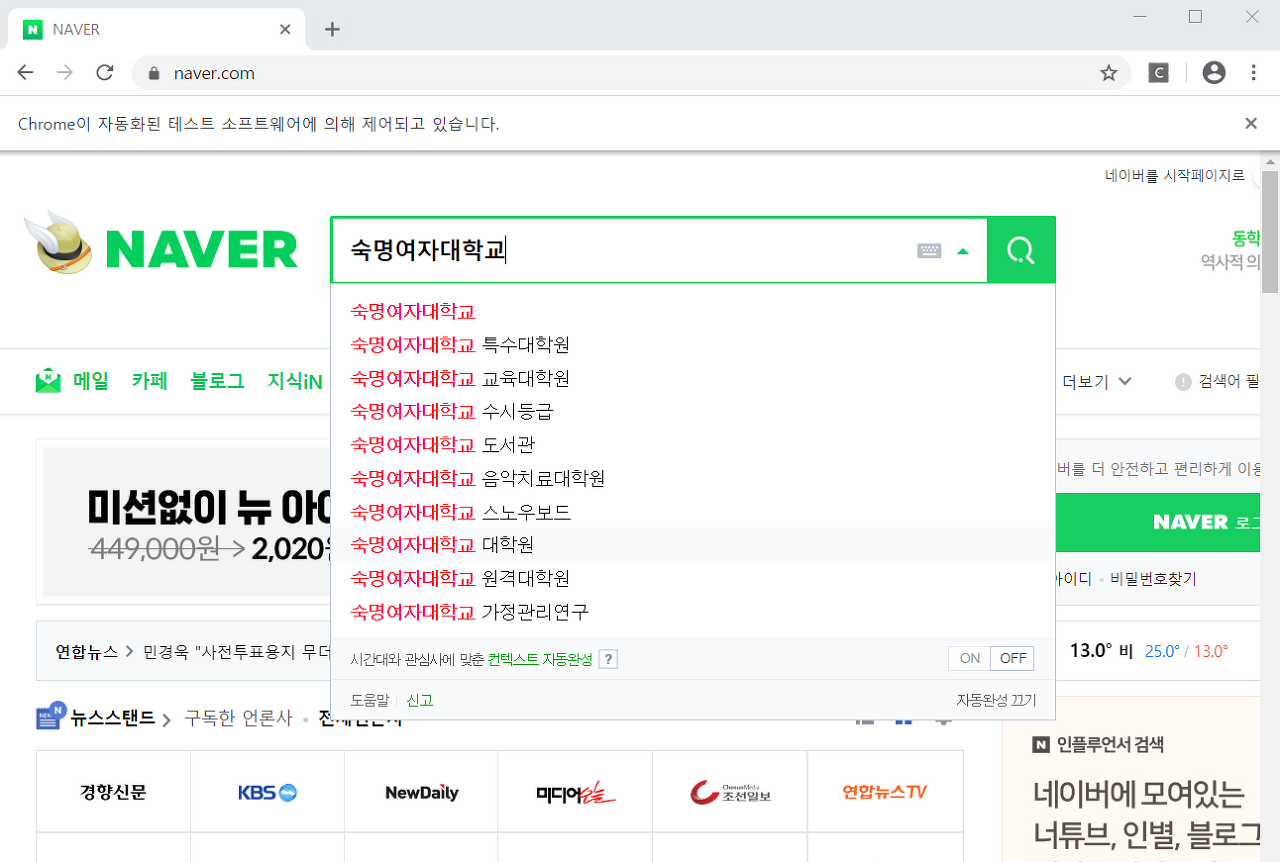The image size is (1280, 862).
Task: Dismiss the automated test software infobar
Action: coord(1251,123)
